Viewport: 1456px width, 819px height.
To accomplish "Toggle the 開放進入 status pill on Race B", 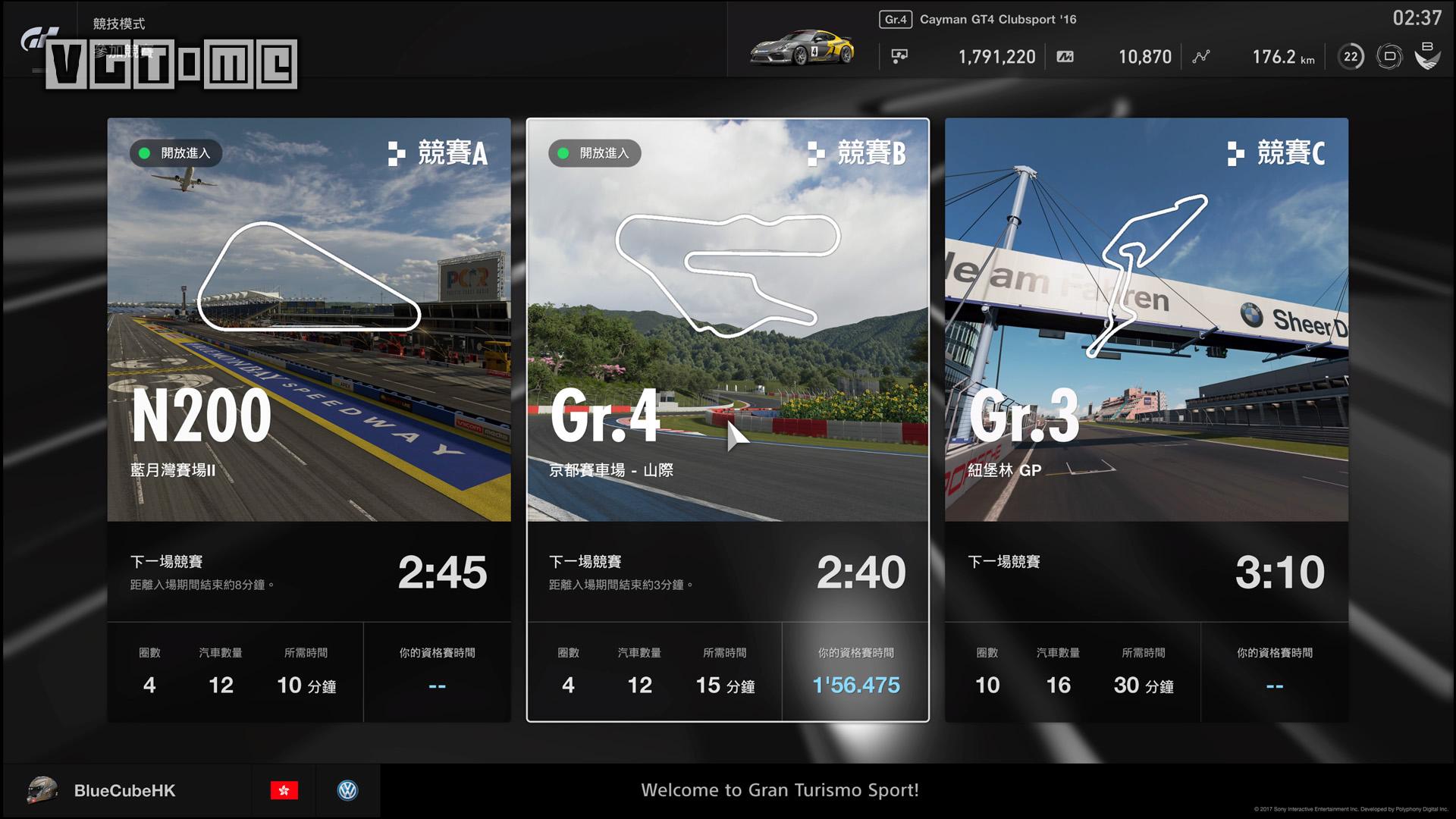I will pos(595,153).
